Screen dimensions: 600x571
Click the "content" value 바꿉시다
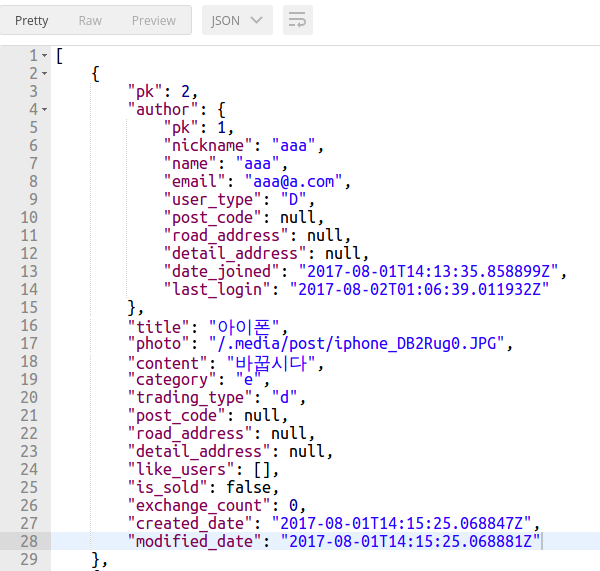tap(271, 363)
